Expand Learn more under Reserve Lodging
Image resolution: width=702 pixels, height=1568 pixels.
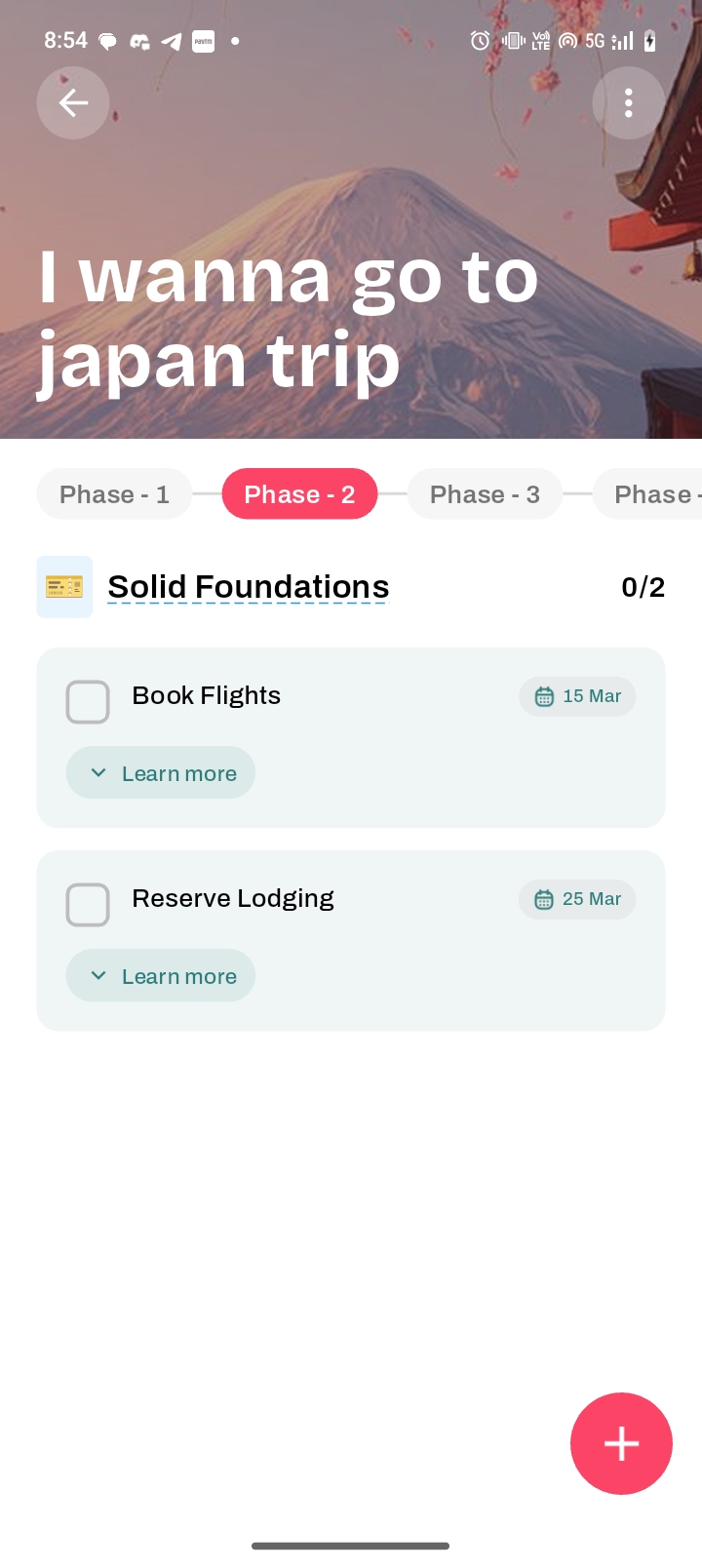[x=161, y=976]
